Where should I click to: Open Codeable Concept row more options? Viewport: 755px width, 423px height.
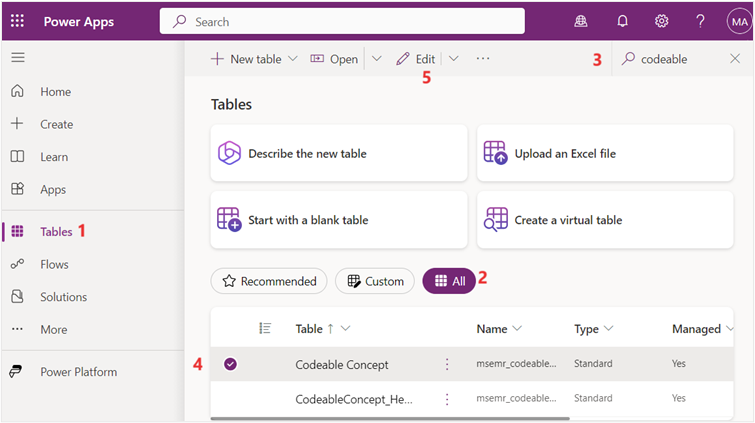(x=447, y=364)
